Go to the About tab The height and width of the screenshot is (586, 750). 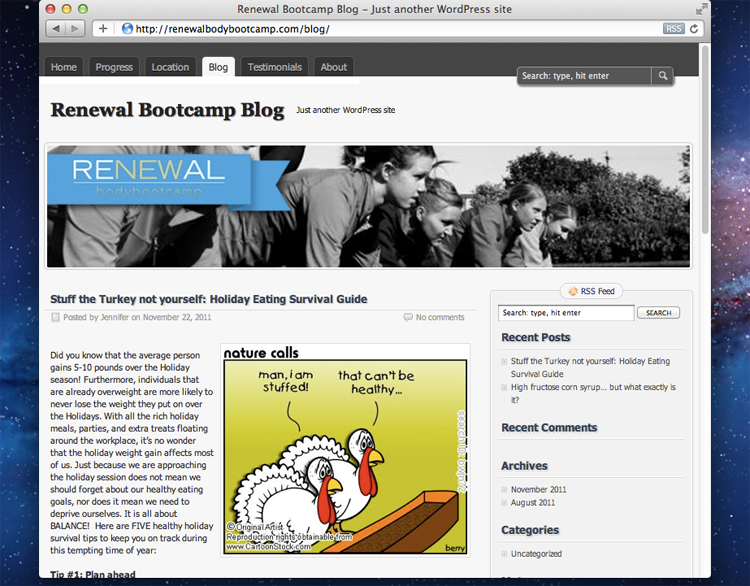click(334, 67)
